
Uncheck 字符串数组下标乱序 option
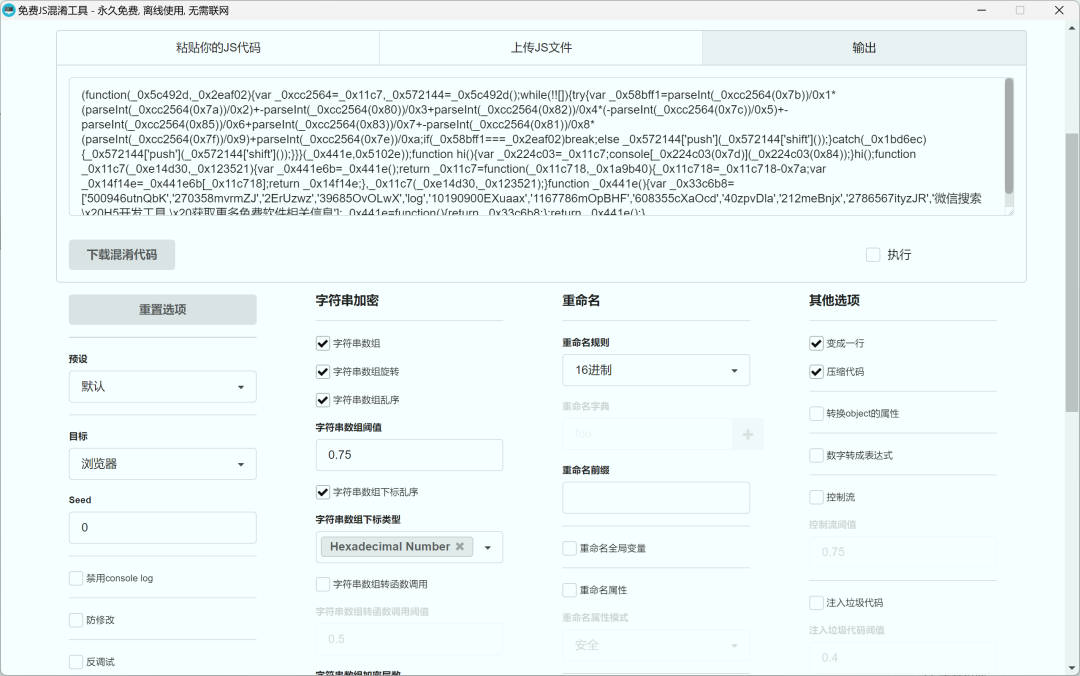(x=322, y=492)
